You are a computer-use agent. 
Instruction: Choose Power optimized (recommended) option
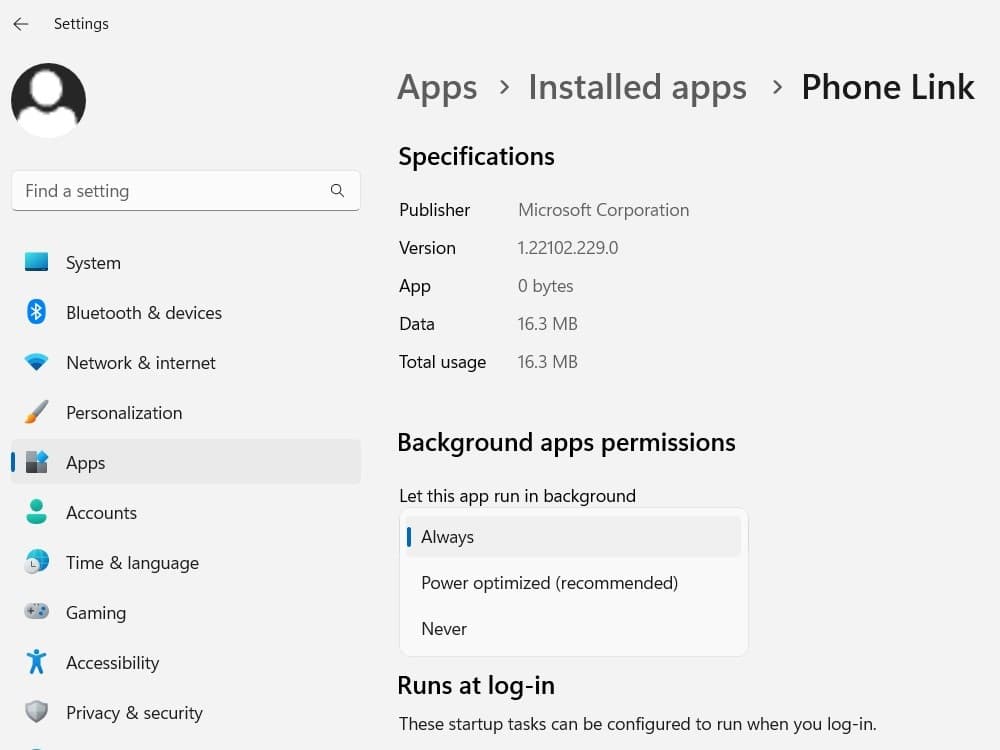tap(549, 583)
